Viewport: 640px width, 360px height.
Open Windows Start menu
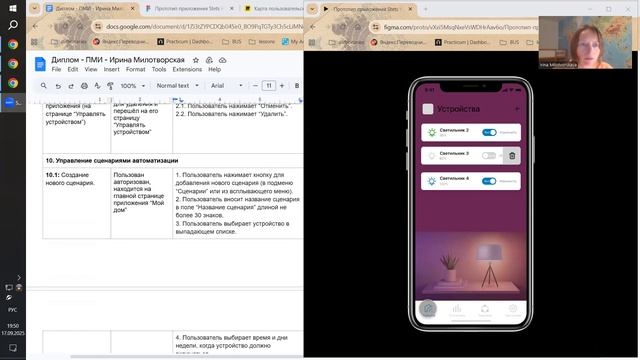[x=13, y=8]
